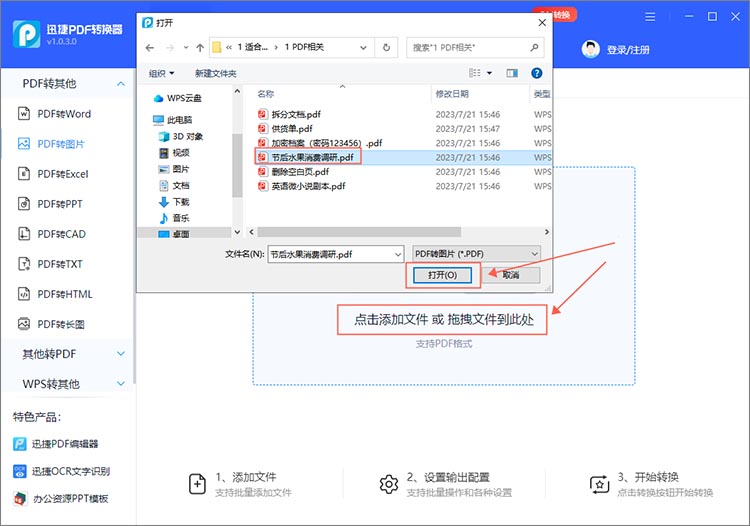Close the 打开 dialog

click(x=542, y=22)
